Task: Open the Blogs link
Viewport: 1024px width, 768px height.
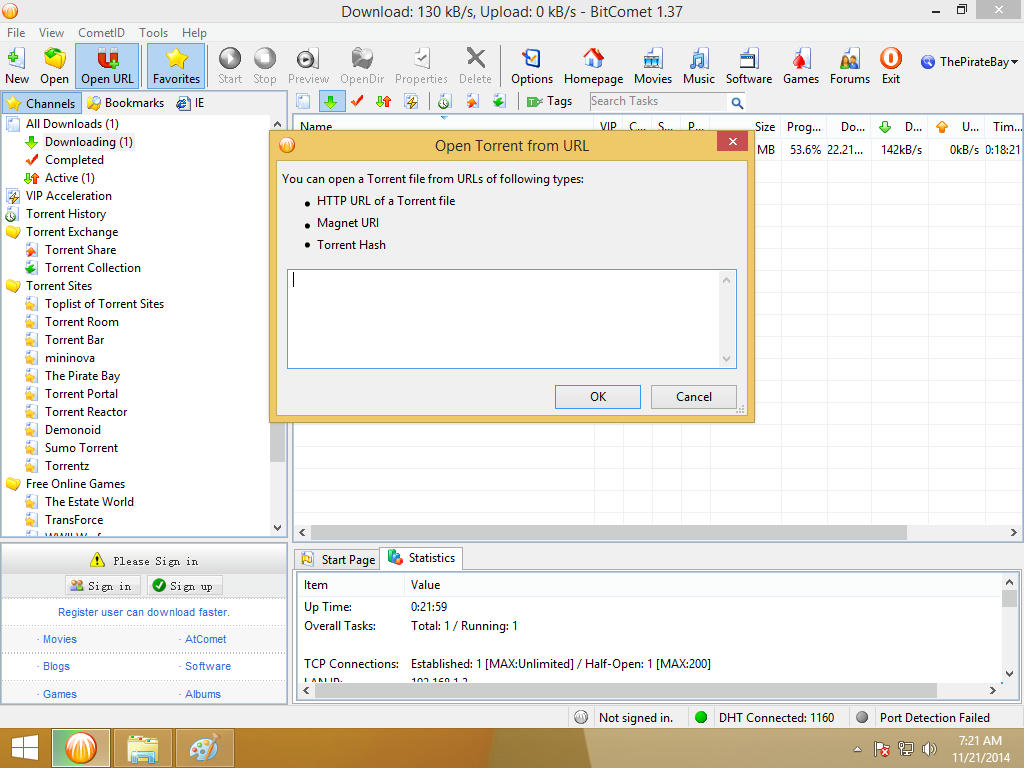Action: 56,666
